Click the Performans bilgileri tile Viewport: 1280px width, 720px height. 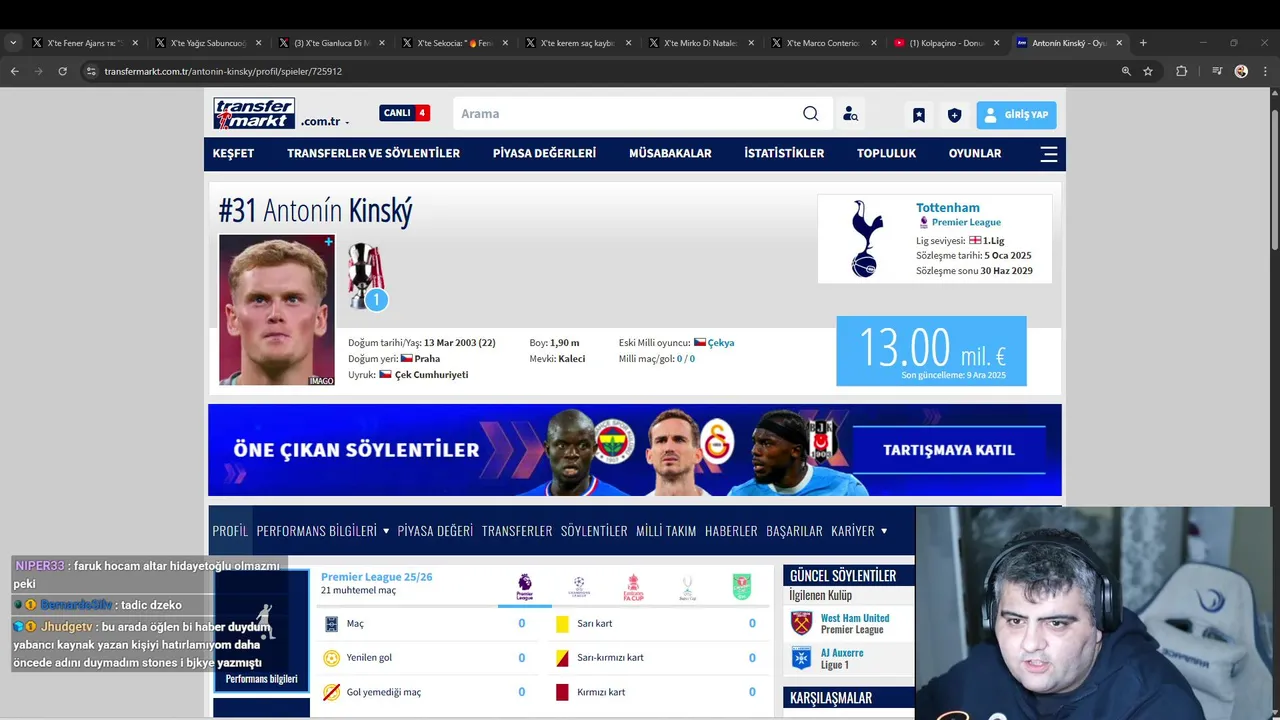(x=261, y=631)
